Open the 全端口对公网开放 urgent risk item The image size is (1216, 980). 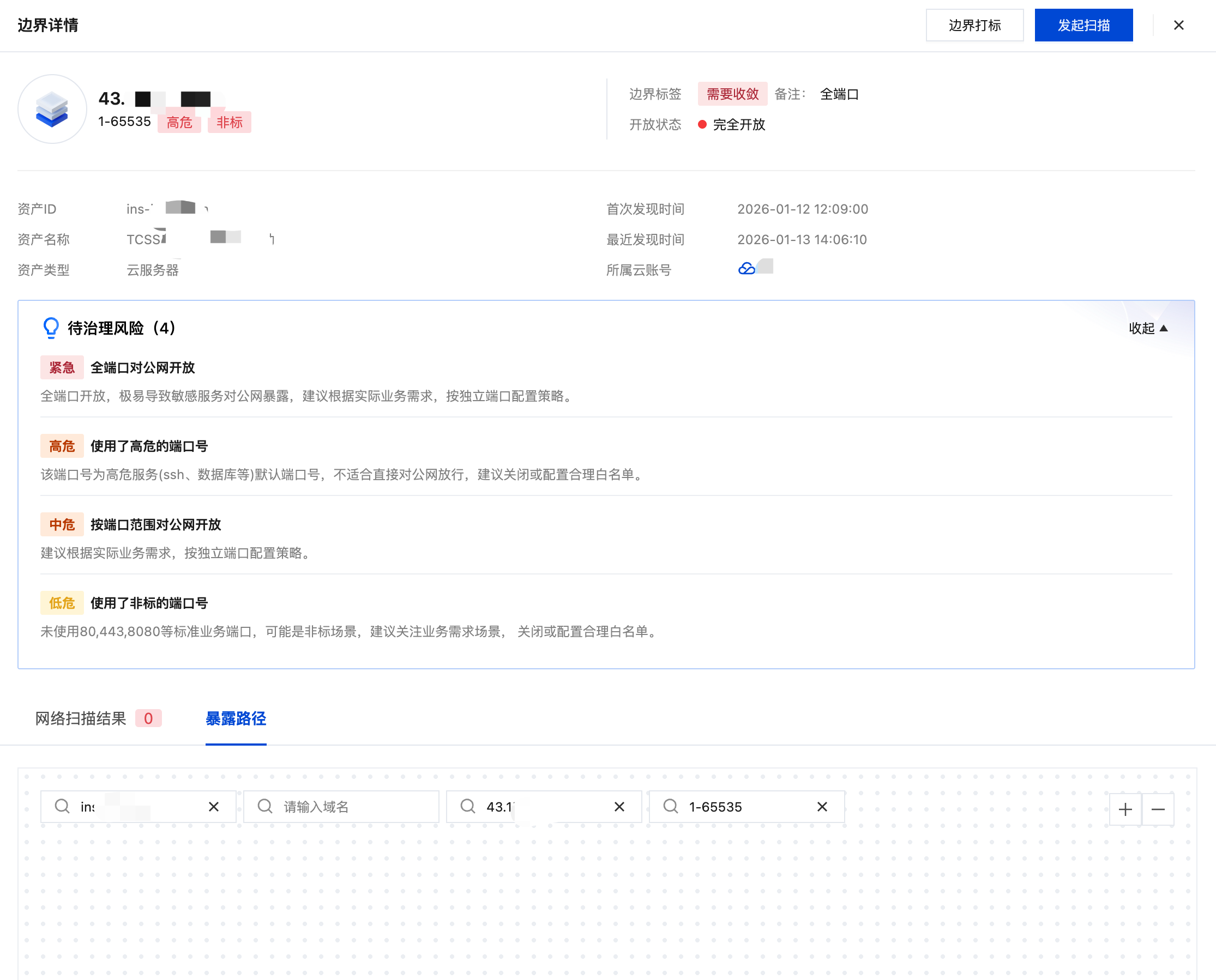[x=142, y=367]
